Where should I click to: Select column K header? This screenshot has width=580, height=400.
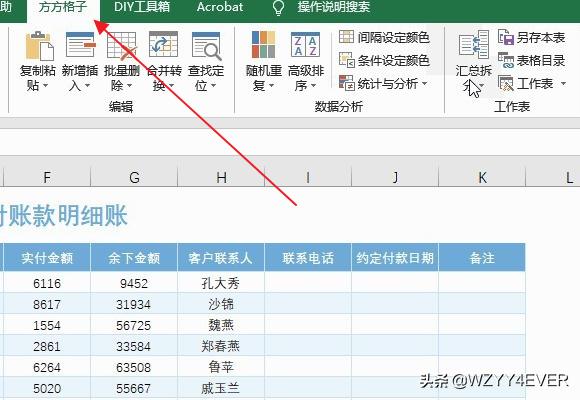482,177
